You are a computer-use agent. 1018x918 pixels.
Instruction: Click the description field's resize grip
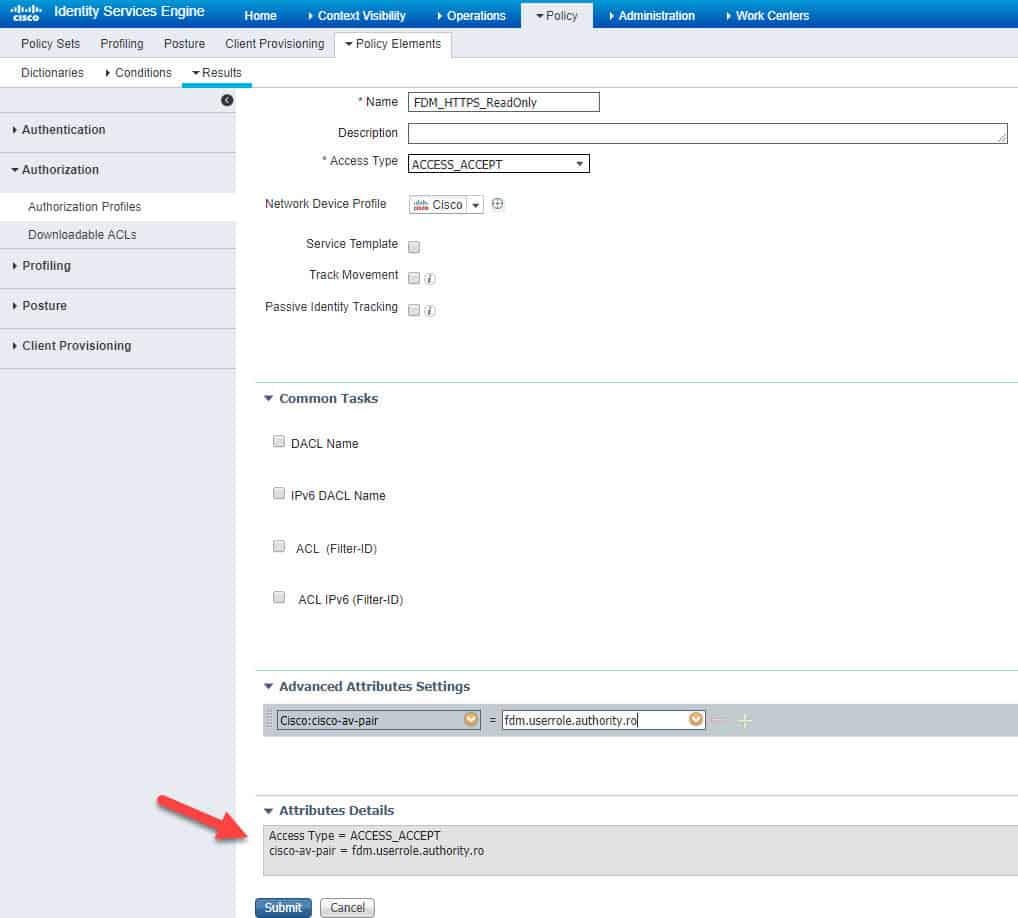point(1002,138)
